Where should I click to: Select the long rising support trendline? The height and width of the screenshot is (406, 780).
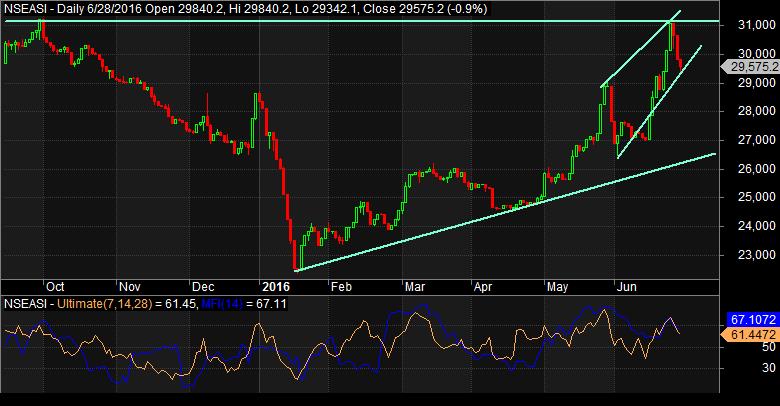pos(505,212)
